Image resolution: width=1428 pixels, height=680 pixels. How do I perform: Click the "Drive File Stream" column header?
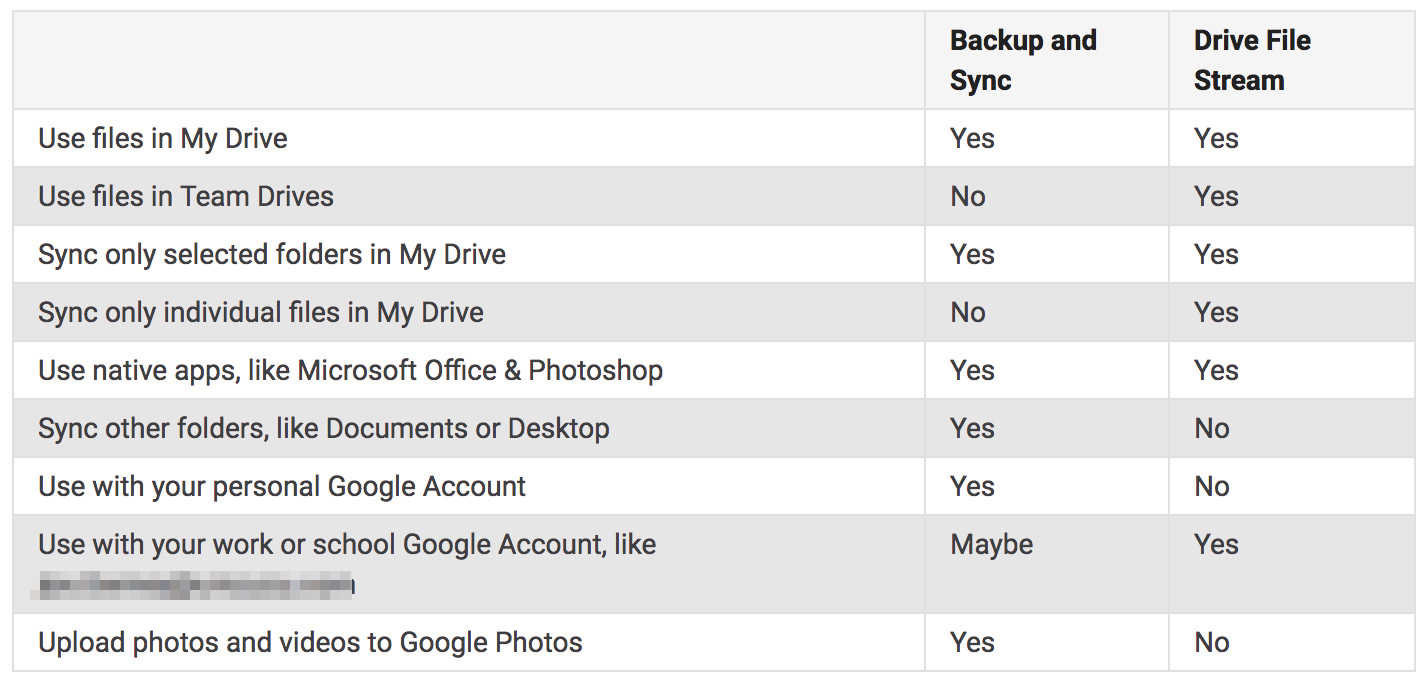point(1252,60)
